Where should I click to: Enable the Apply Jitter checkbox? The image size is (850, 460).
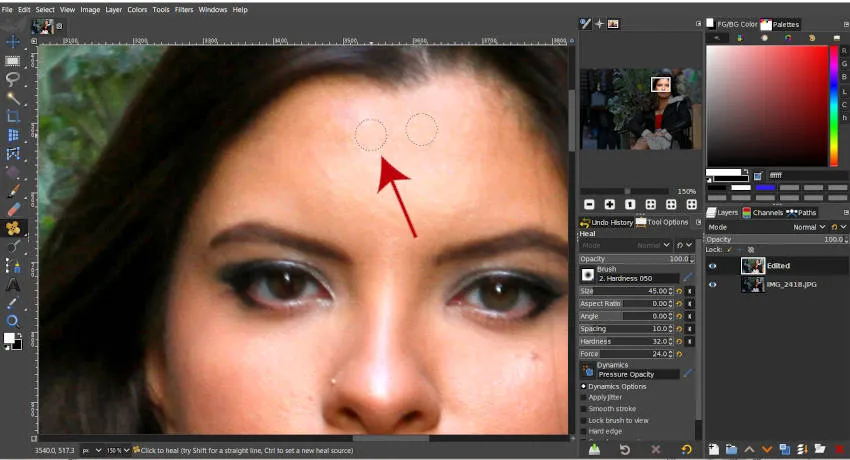pyautogui.click(x=585, y=397)
